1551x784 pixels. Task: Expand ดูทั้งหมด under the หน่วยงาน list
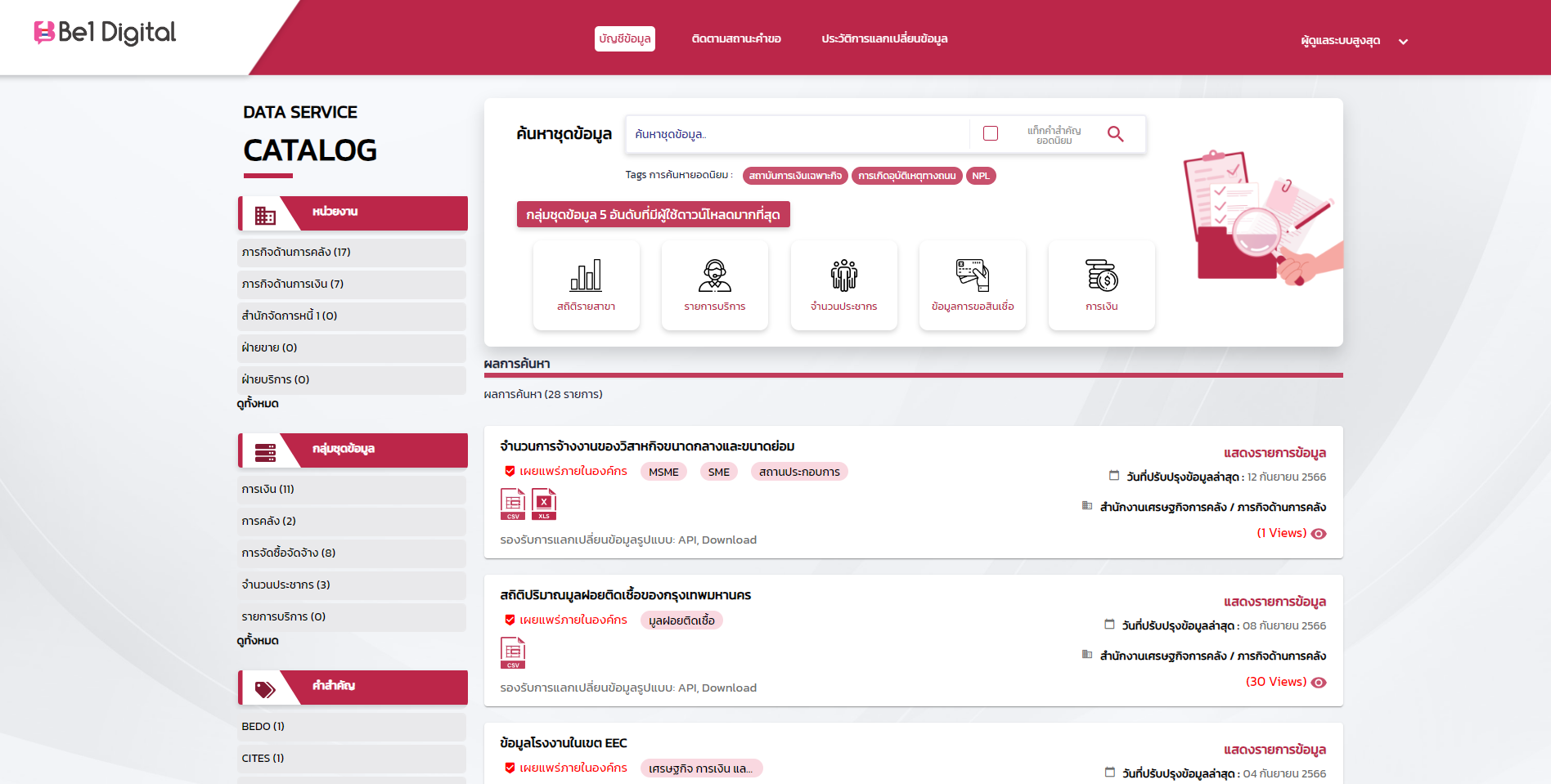coord(258,404)
